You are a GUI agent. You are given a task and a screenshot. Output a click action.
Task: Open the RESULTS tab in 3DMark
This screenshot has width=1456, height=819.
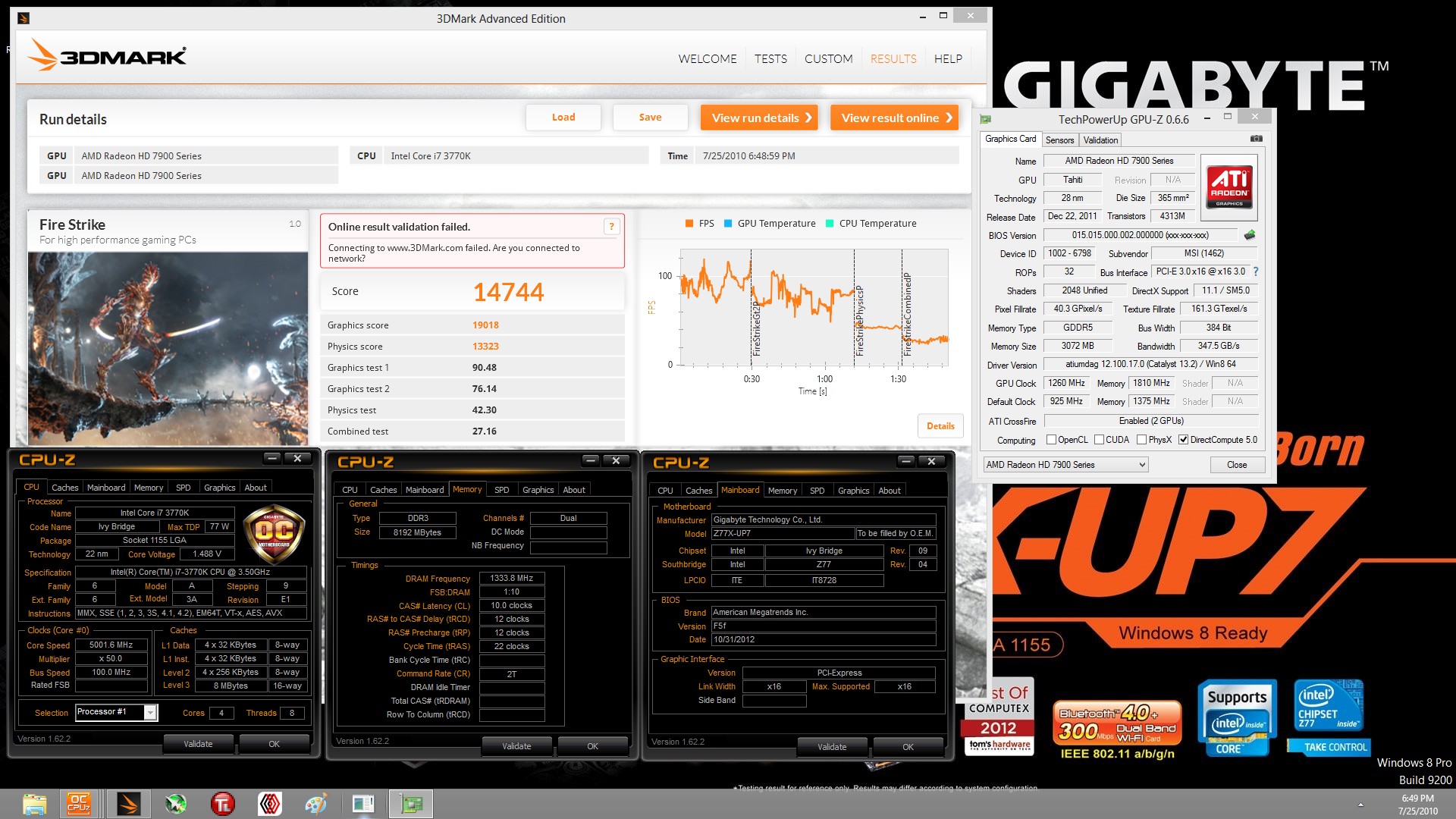click(x=893, y=59)
